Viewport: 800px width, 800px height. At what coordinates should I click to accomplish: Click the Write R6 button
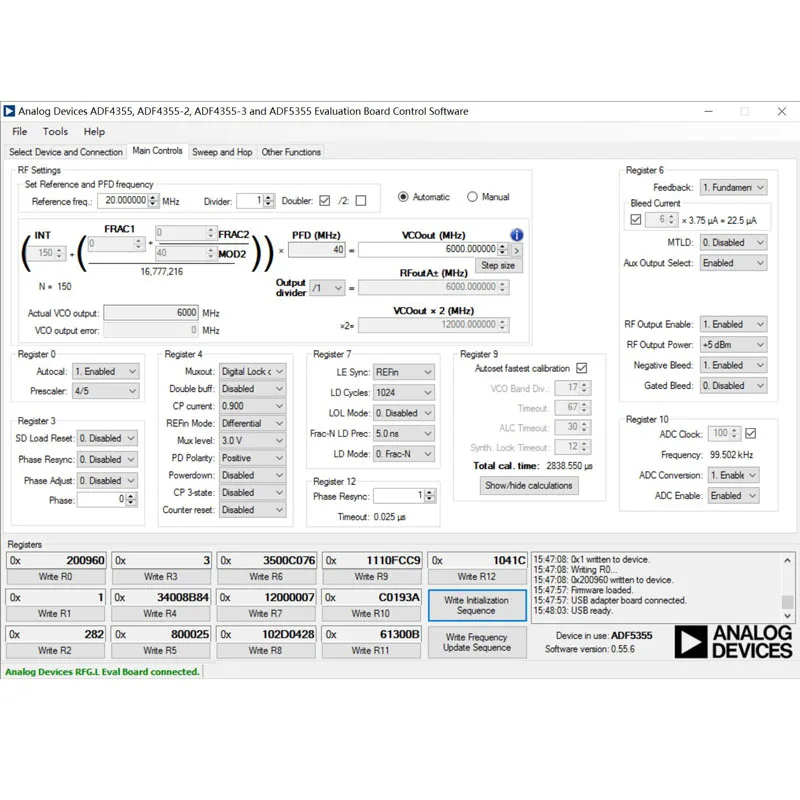pyautogui.click(x=266, y=577)
